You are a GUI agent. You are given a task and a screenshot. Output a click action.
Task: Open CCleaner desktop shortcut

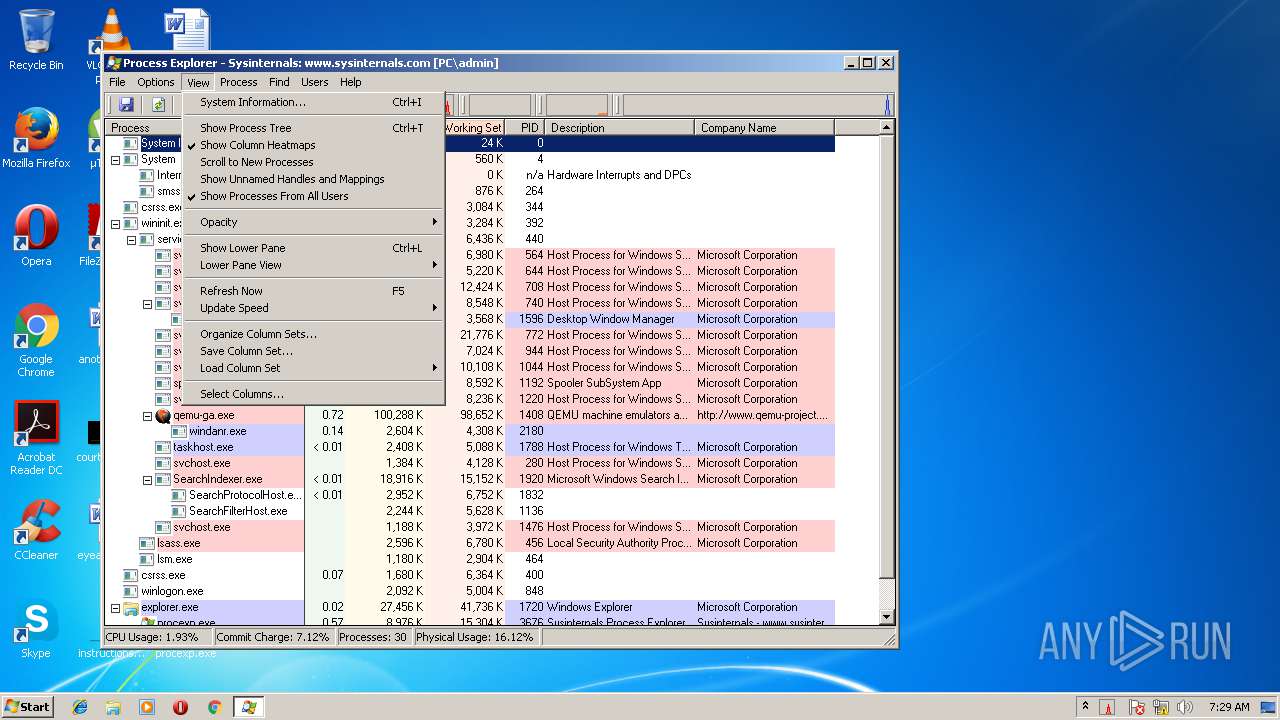tap(36, 530)
